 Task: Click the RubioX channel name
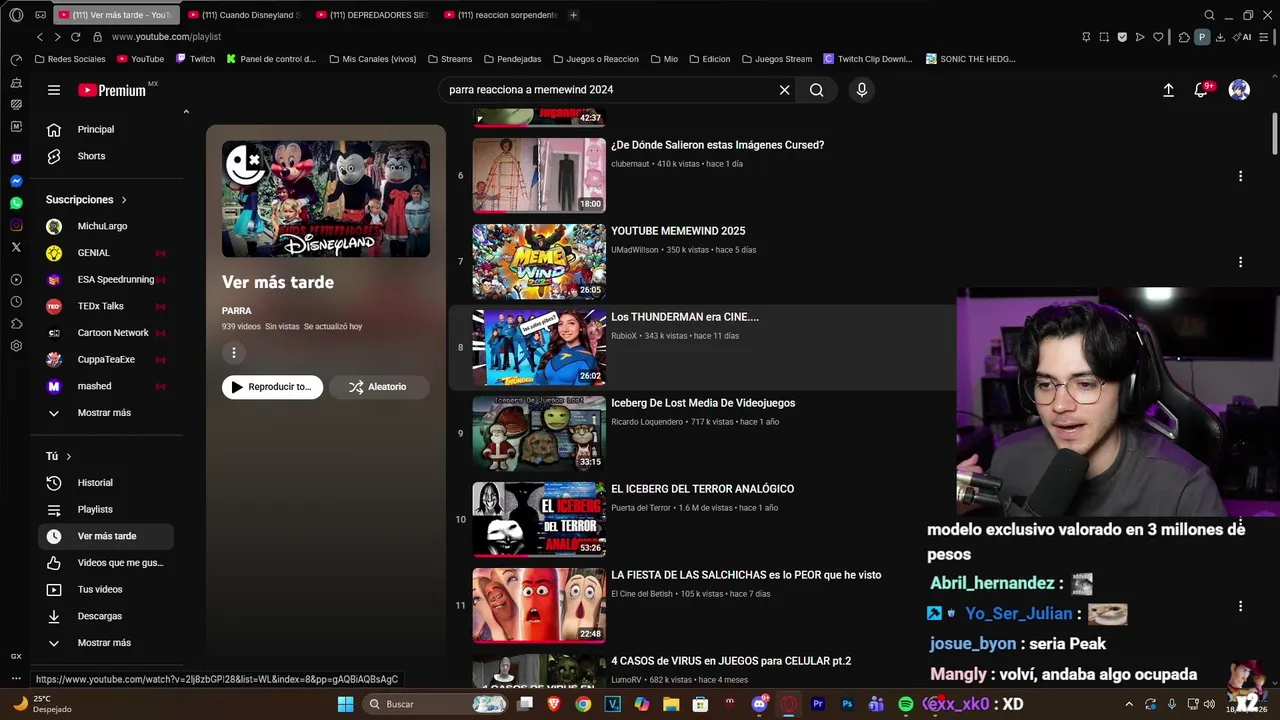coord(624,336)
